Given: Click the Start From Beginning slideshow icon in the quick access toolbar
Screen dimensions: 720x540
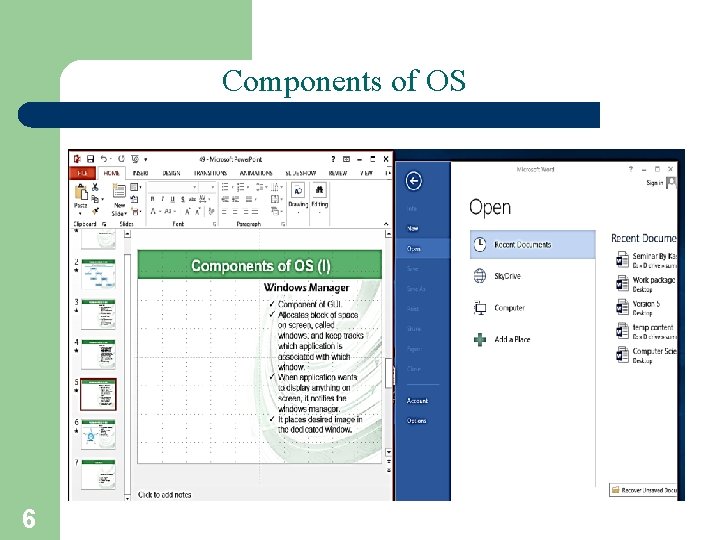Looking at the screenshot, I should tap(135, 159).
